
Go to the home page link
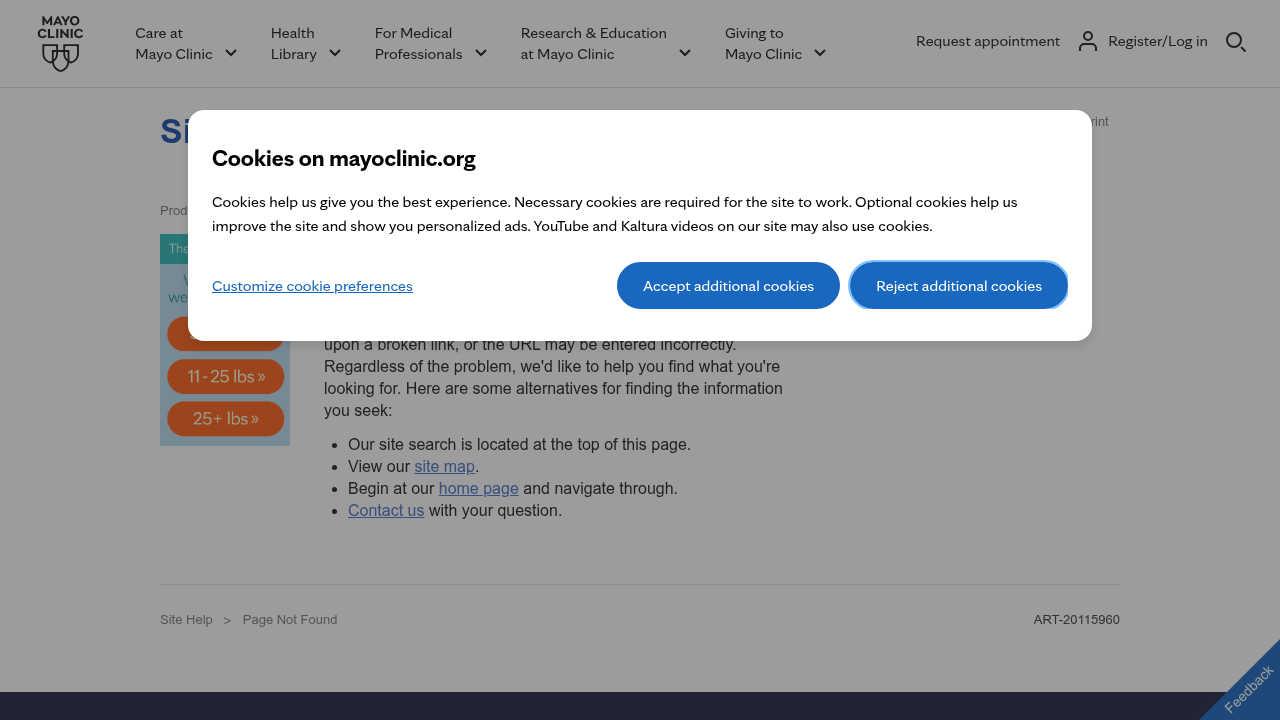(479, 488)
